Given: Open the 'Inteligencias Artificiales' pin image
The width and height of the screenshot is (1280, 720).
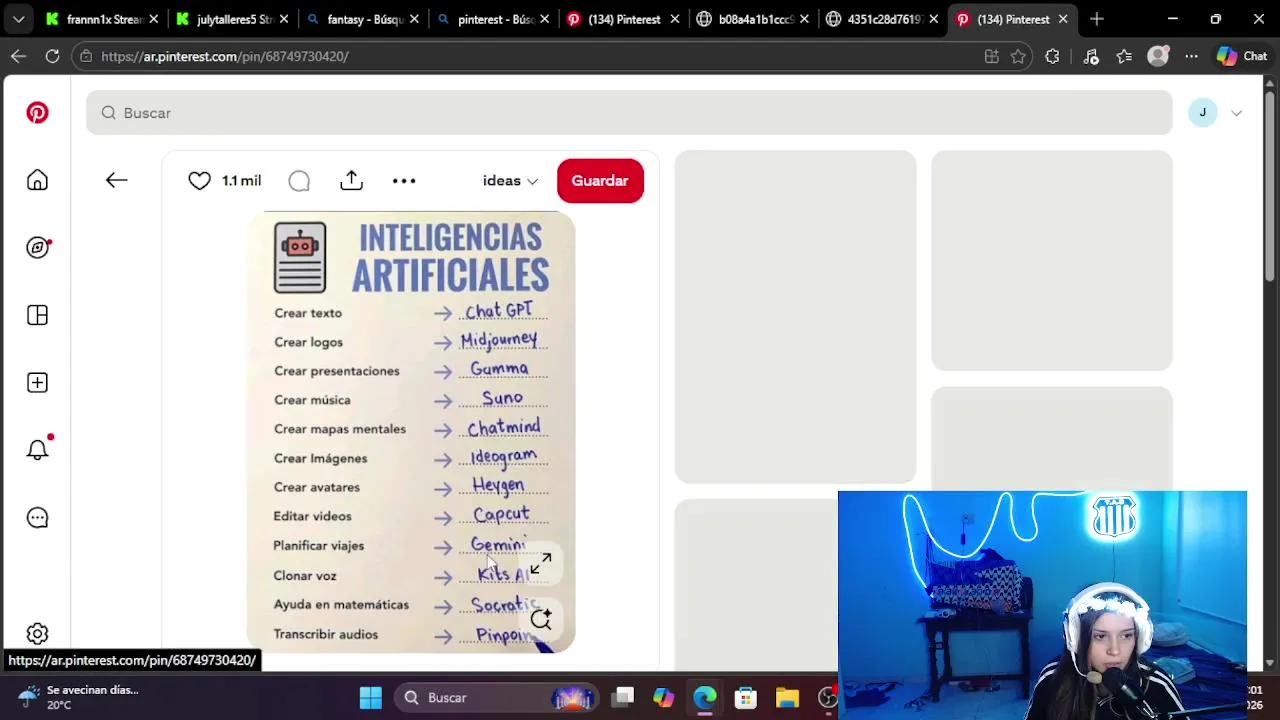Looking at the screenshot, I should point(411,432).
